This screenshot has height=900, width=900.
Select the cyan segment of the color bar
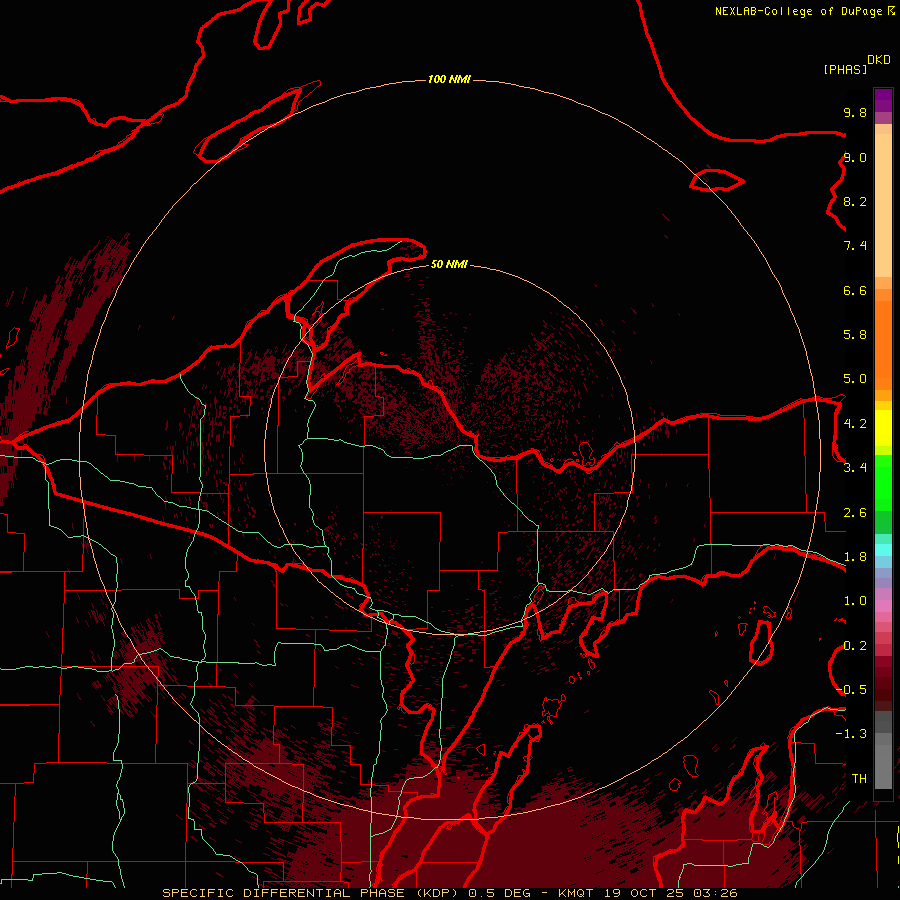pyautogui.click(x=883, y=550)
